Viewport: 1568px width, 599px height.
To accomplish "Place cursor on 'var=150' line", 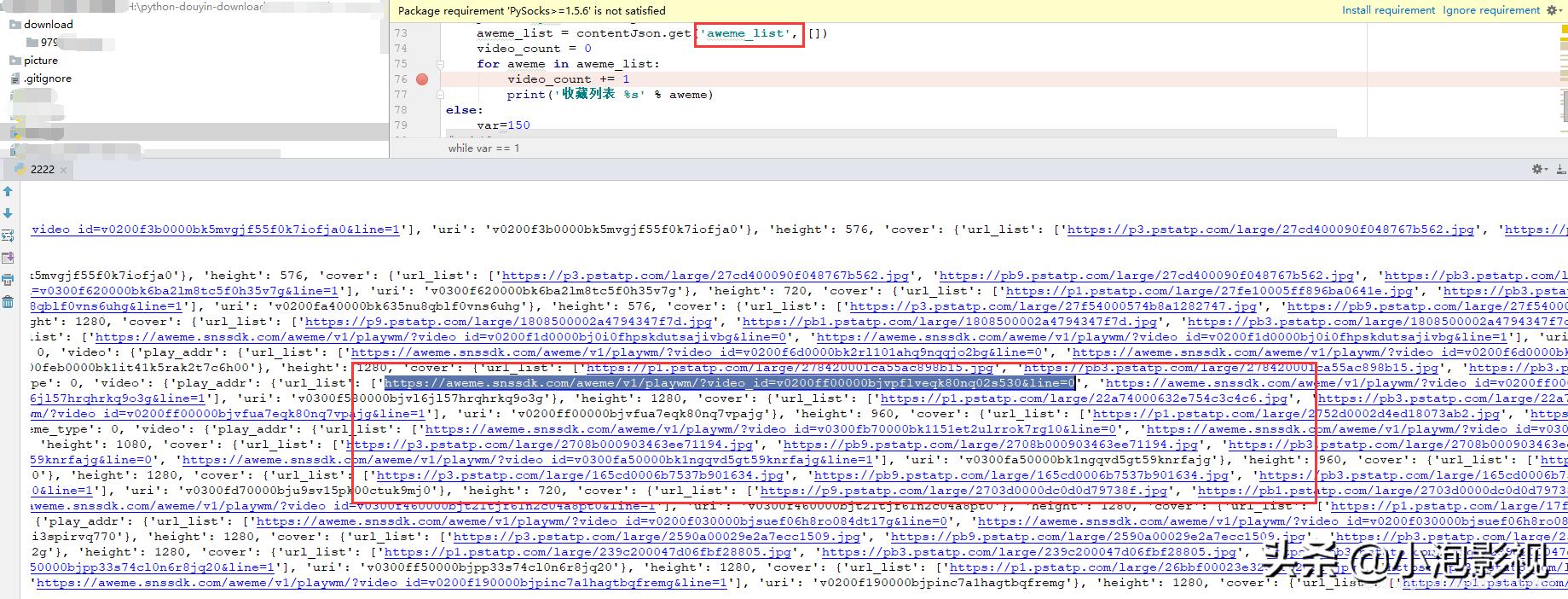I will tap(503, 125).
